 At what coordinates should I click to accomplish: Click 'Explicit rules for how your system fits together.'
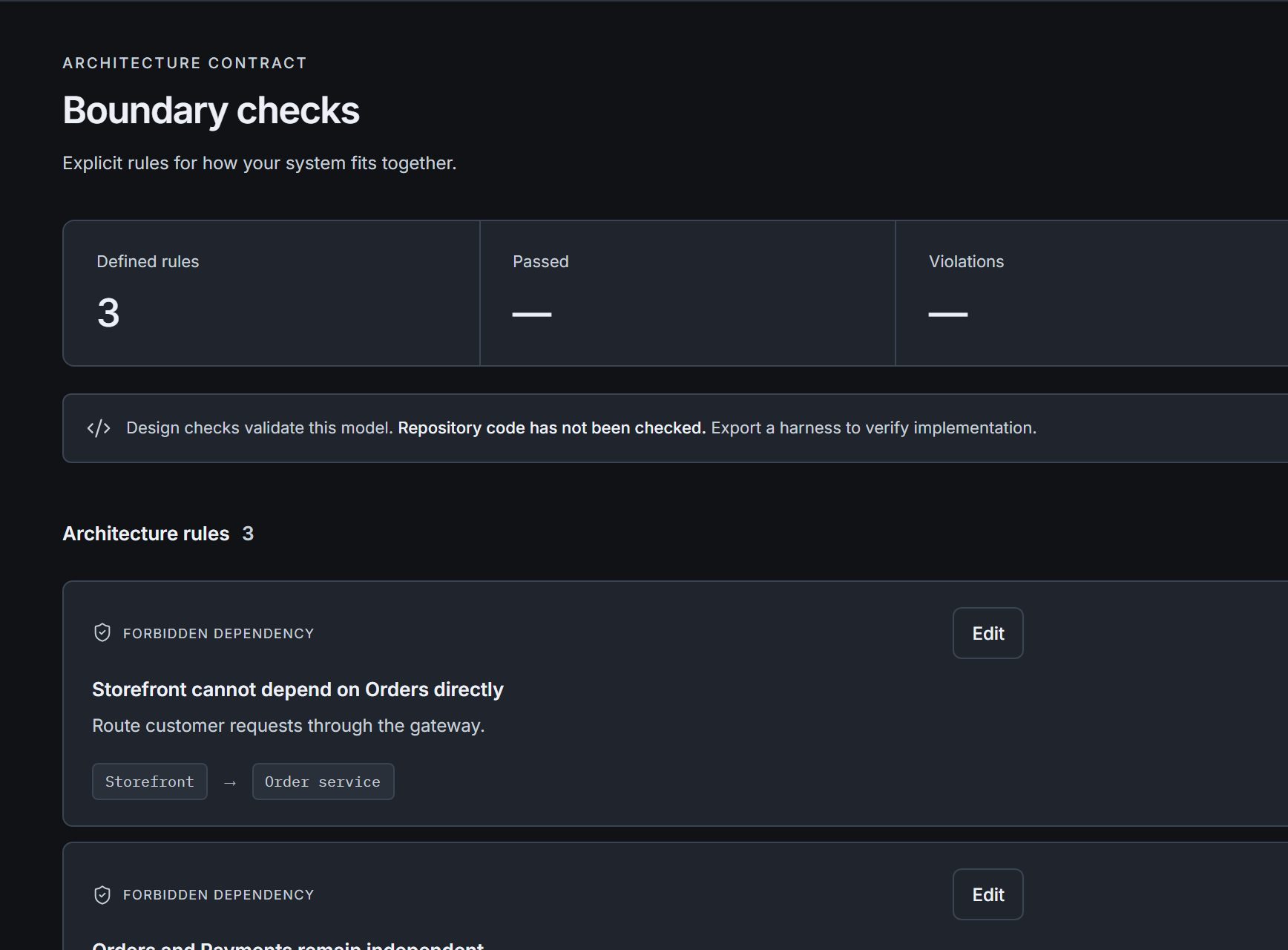(260, 163)
